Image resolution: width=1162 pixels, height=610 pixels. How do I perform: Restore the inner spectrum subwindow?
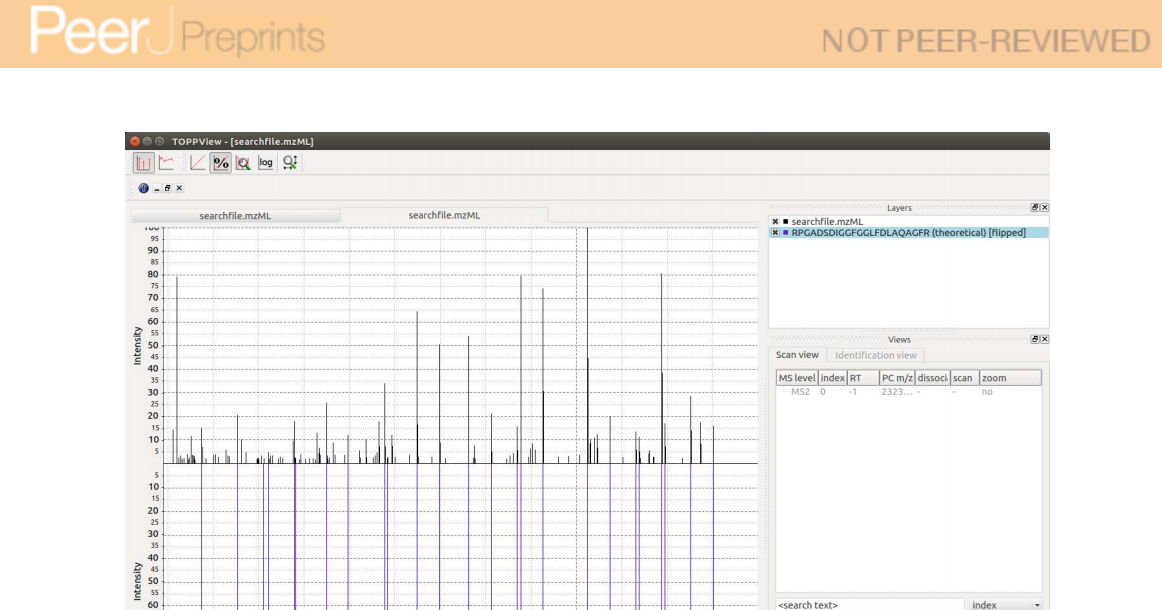click(x=167, y=188)
